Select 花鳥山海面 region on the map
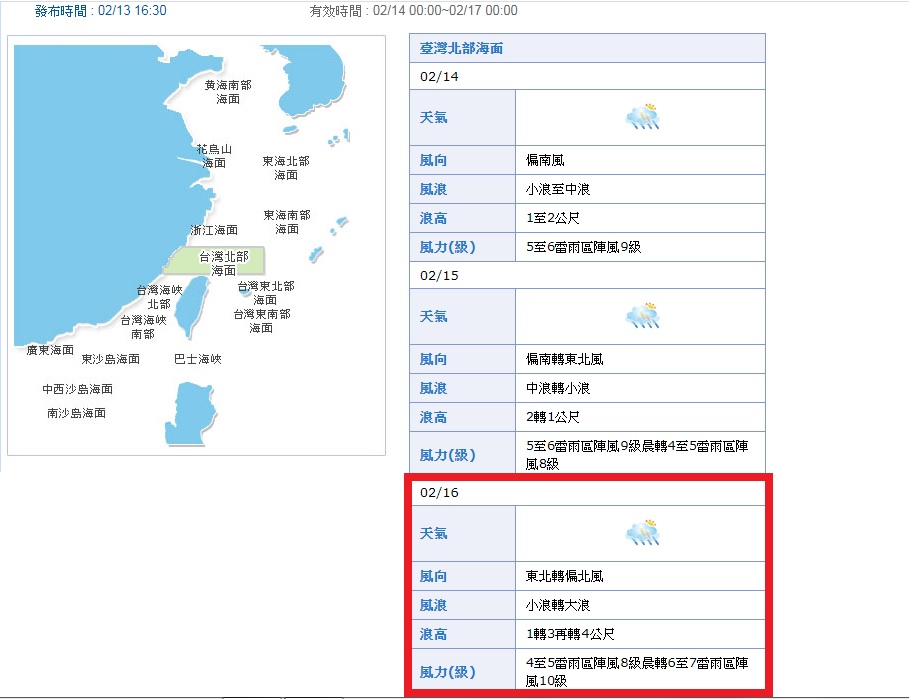Image resolution: width=909 pixels, height=699 pixels. [x=214, y=156]
